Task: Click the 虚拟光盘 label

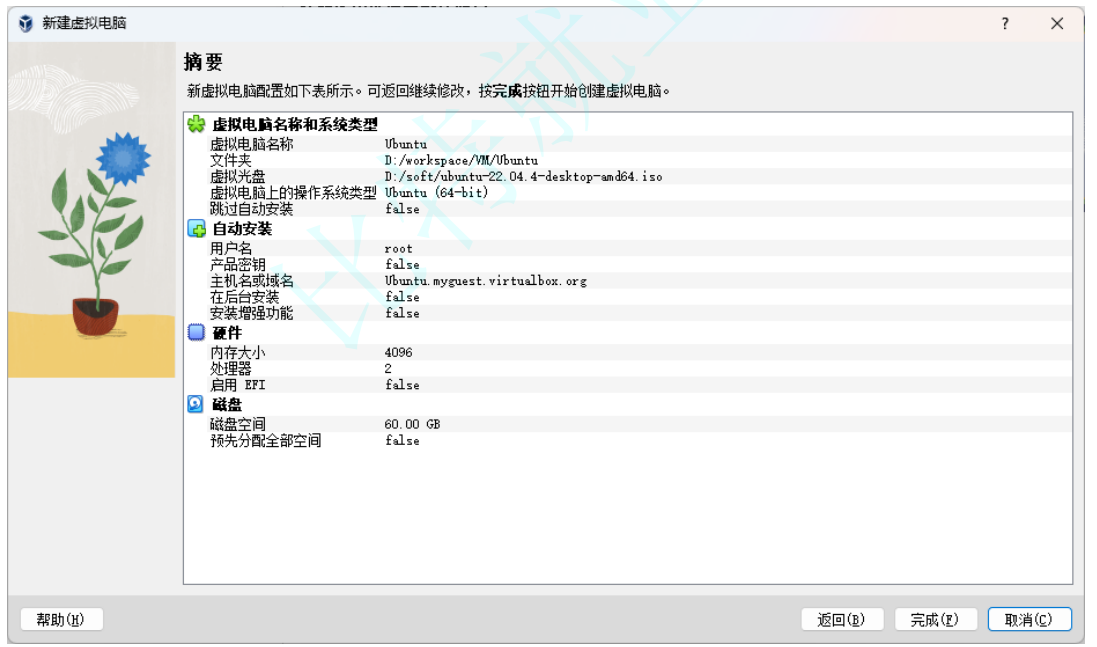Action: pyautogui.click(x=238, y=176)
